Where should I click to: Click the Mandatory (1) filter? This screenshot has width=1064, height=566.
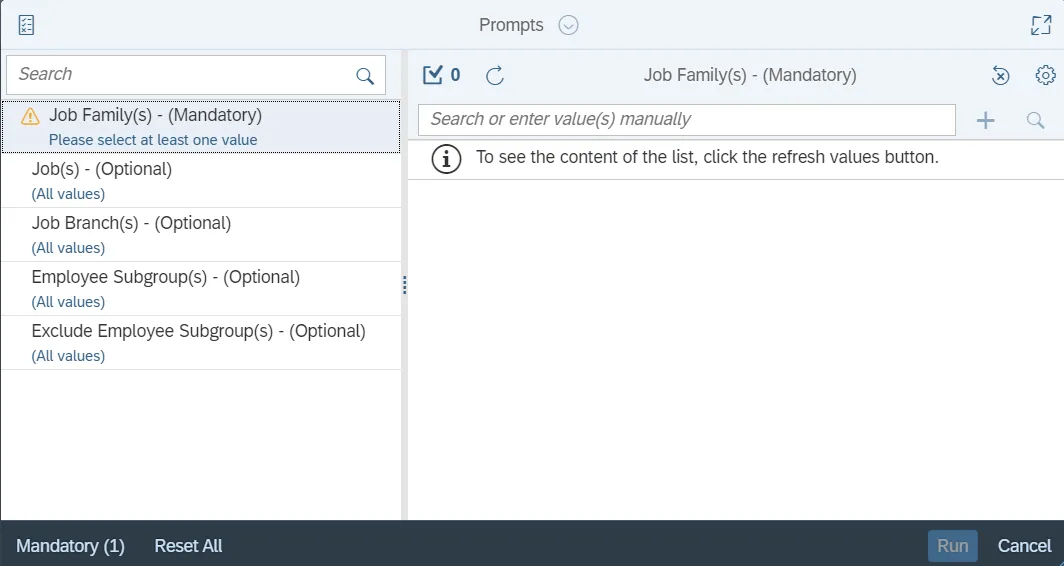70,546
